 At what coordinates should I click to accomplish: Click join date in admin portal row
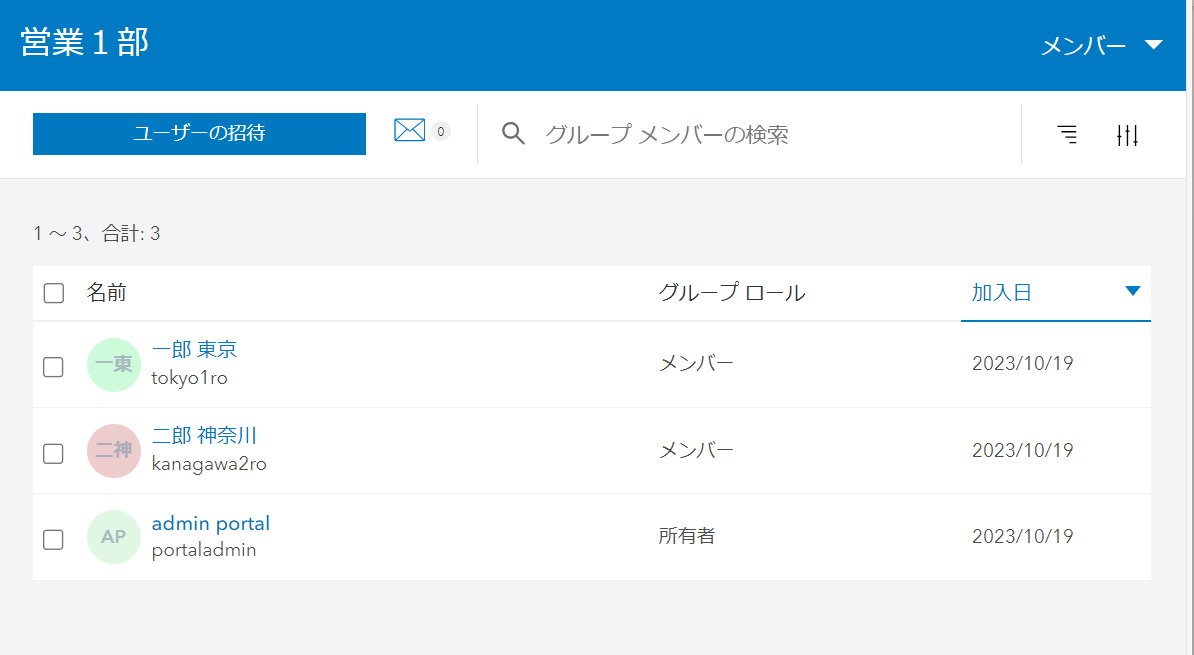1023,536
